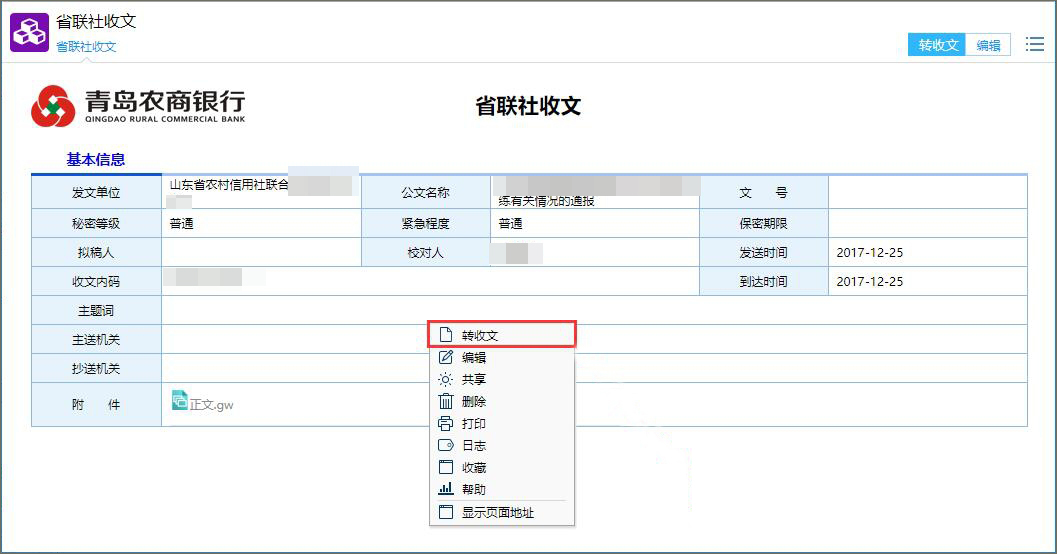Open 帮助 from the context menu
This screenshot has width=1057, height=554.
(502, 489)
